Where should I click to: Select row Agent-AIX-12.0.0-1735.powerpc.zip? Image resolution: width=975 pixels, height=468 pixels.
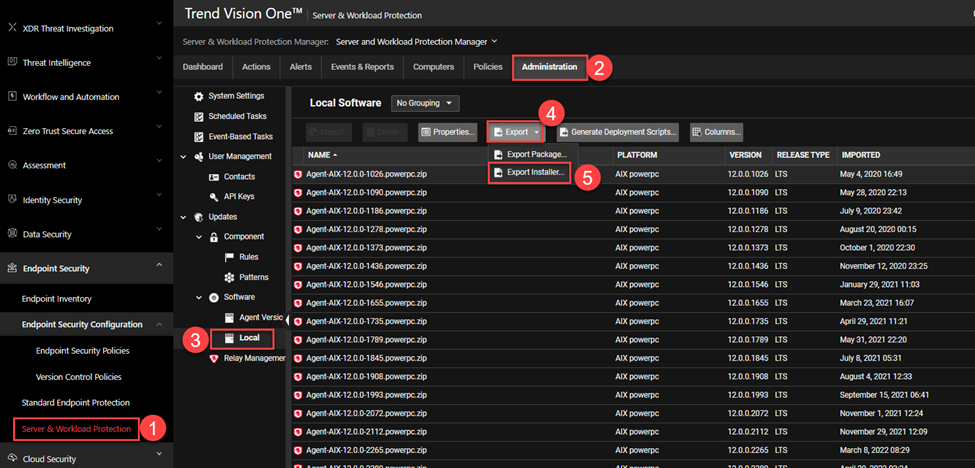pyautogui.click(x=633, y=321)
